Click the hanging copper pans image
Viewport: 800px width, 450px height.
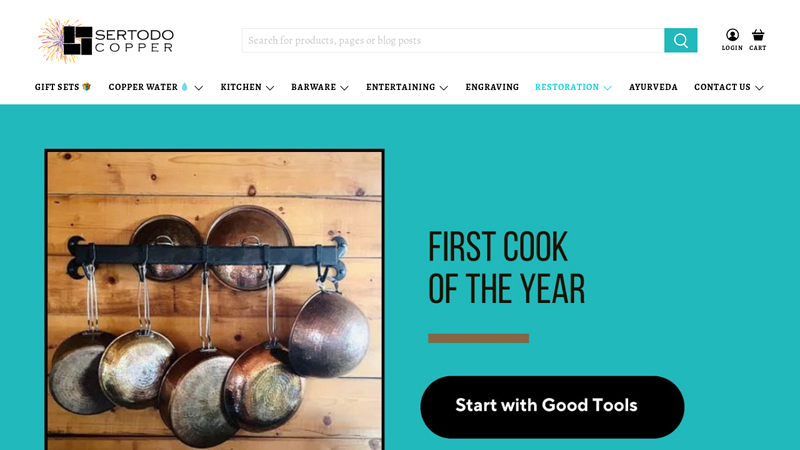click(214, 299)
